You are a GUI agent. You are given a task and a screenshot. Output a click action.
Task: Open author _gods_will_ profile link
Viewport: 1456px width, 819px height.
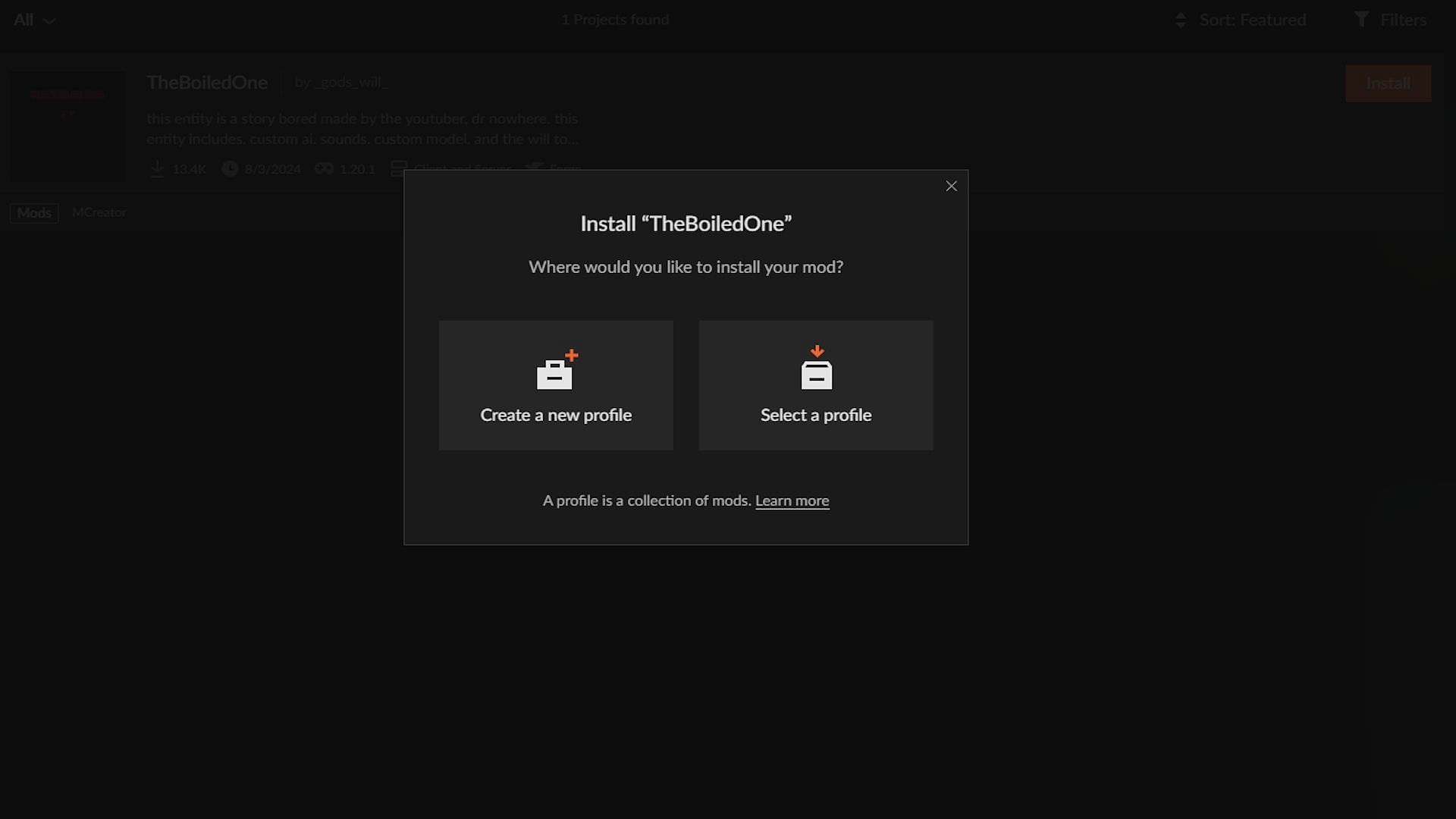pos(350,83)
